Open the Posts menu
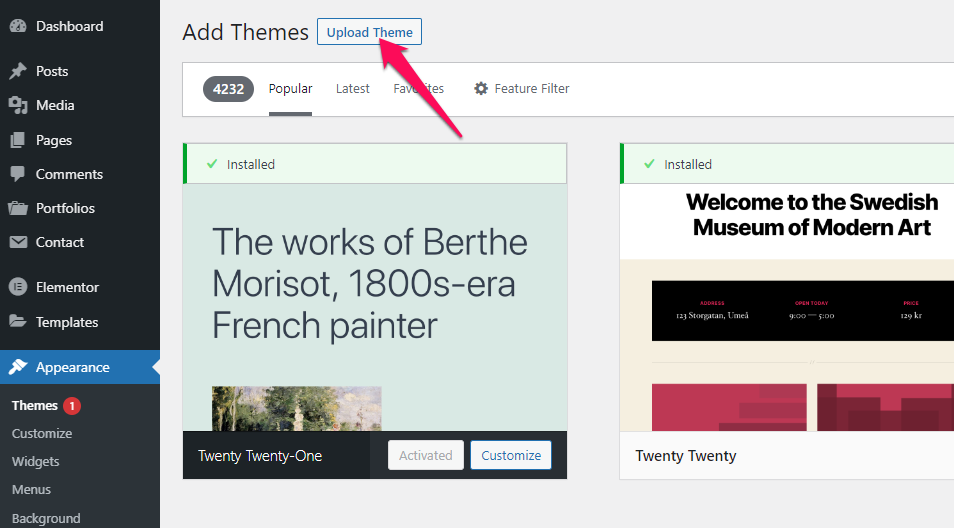Image resolution: width=954 pixels, height=528 pixels. [80, 71]
